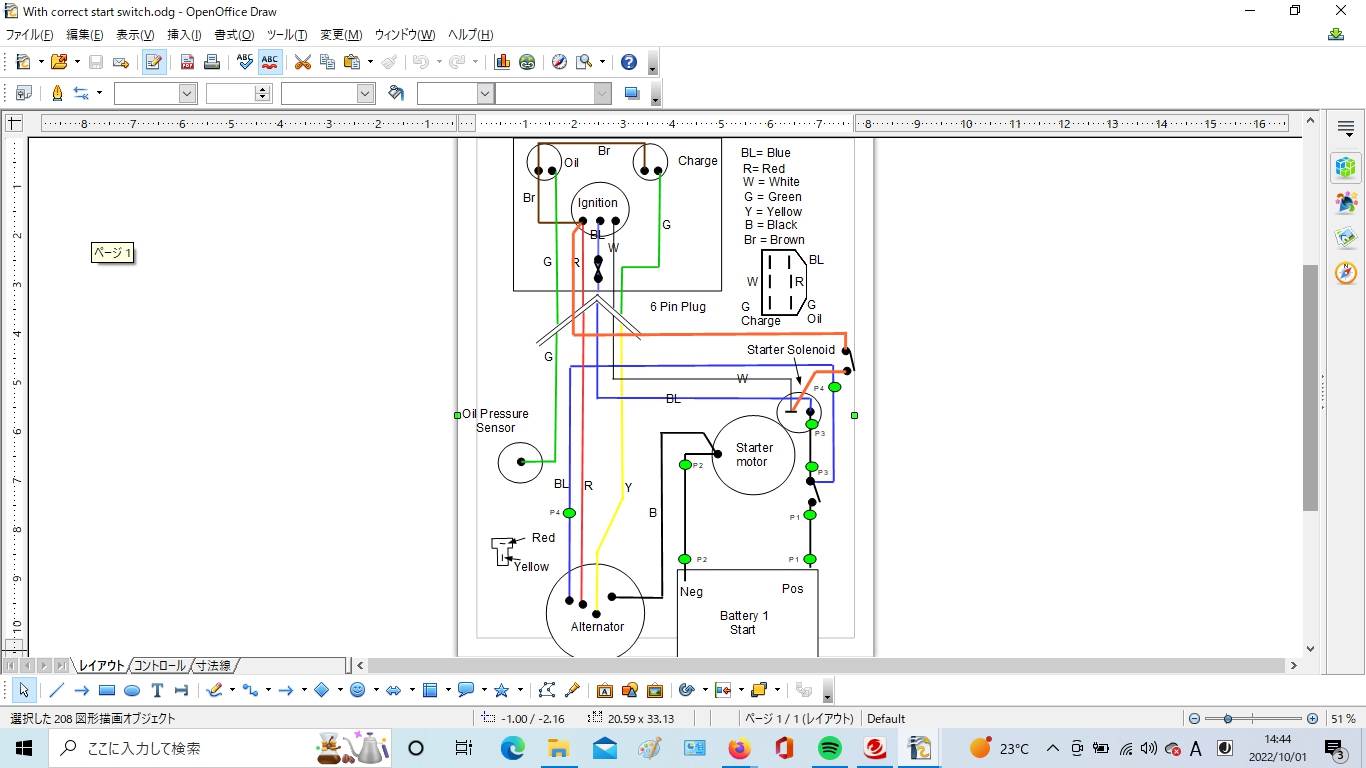1366x768 pixels.
Task: Switch to the コントロール layer tab
Action: 160,666
